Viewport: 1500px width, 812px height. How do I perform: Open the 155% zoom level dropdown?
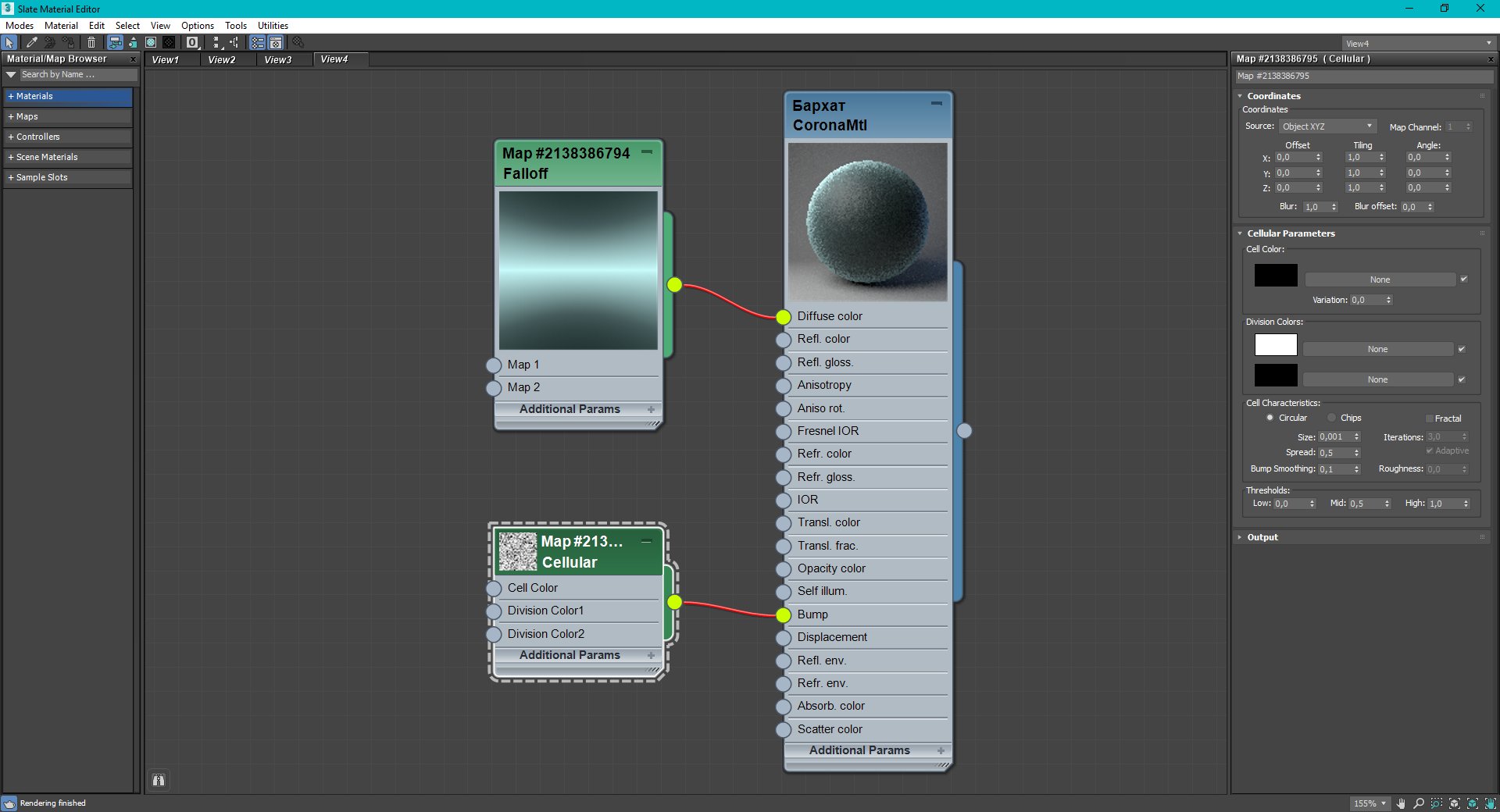(1369, 803)
